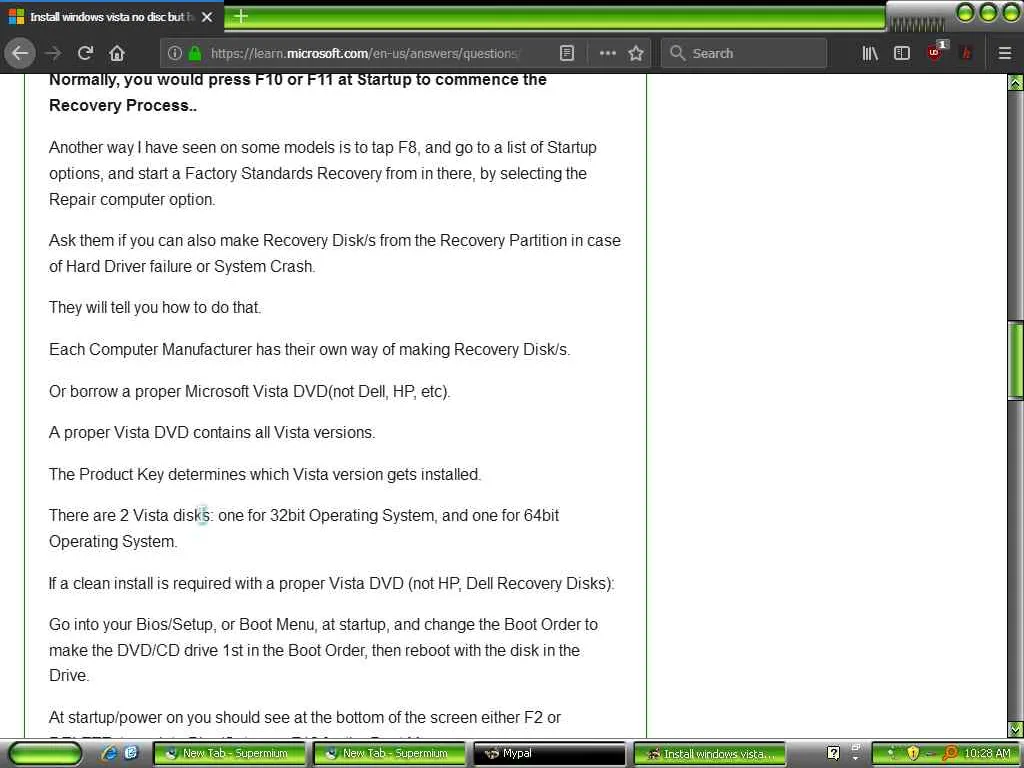
Task: Click the Install windows vista taskbar button
Action: click(710, 754)
